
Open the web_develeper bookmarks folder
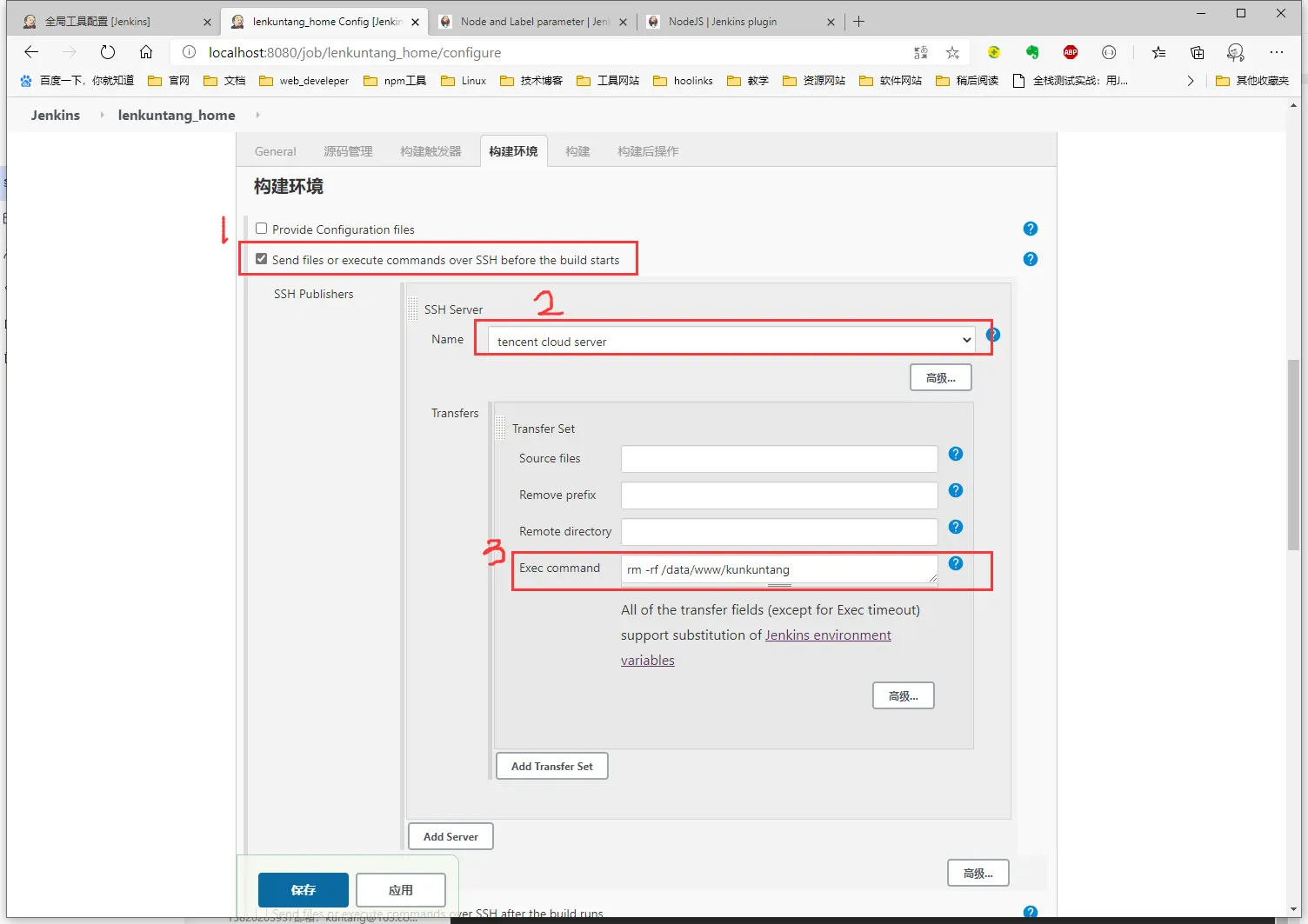(304, 81)
